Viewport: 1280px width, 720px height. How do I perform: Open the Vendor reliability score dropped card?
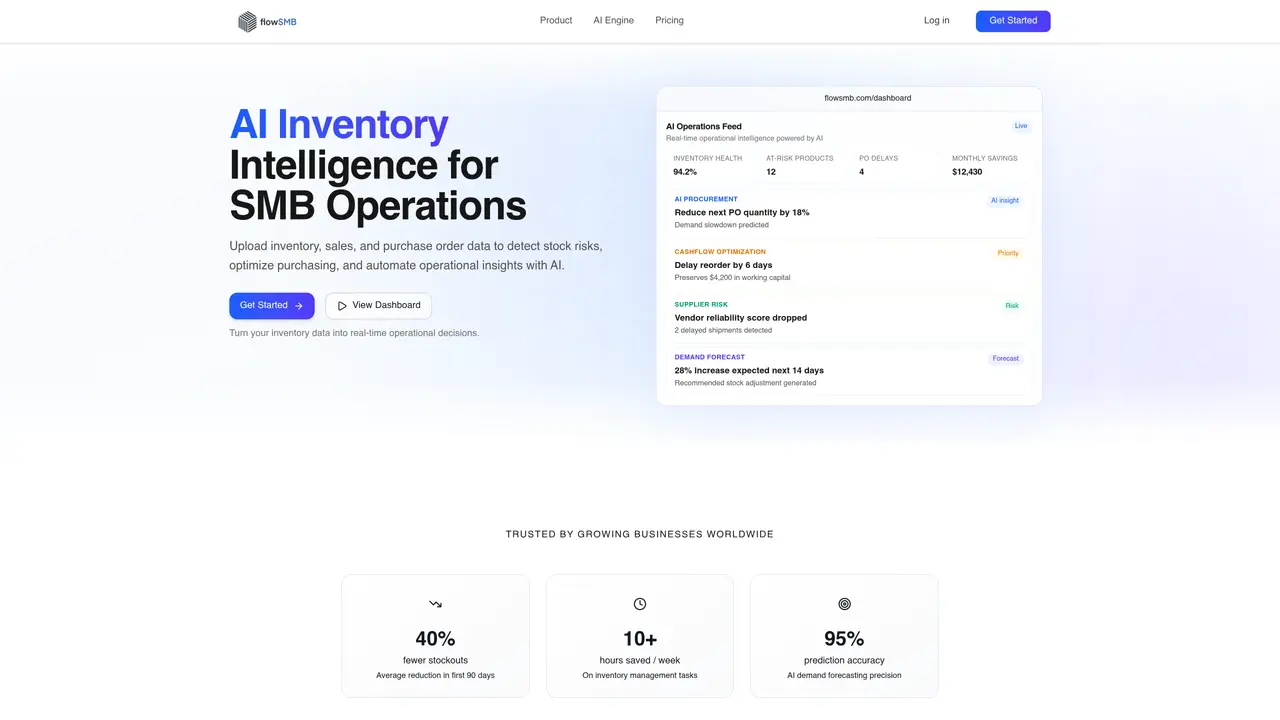click(849, 317)
